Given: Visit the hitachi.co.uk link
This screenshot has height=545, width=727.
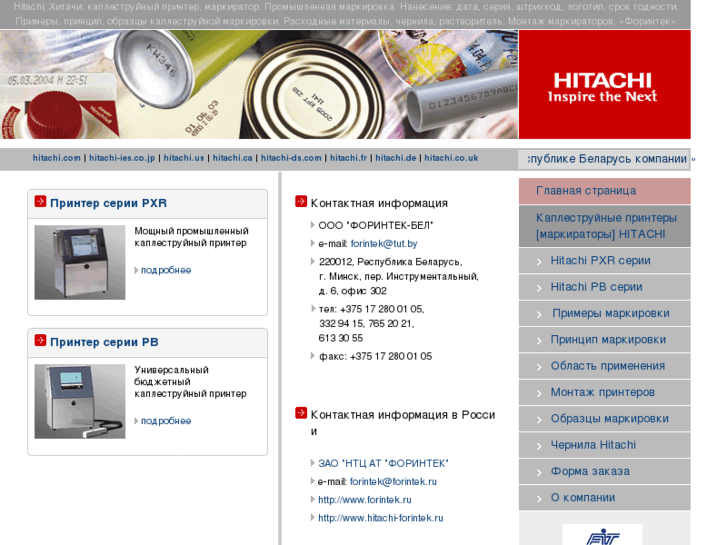Looking at the screenshot, I should (451, 158).
